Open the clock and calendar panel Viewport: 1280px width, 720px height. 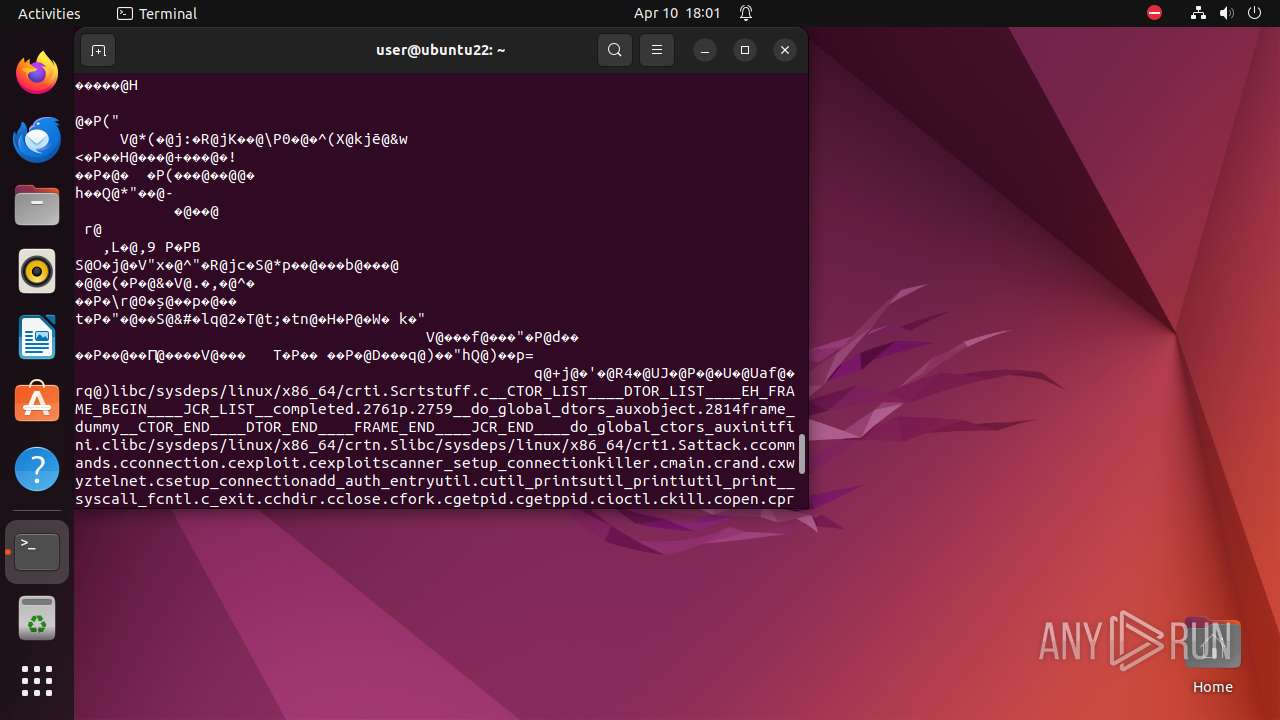coord(677,14)
